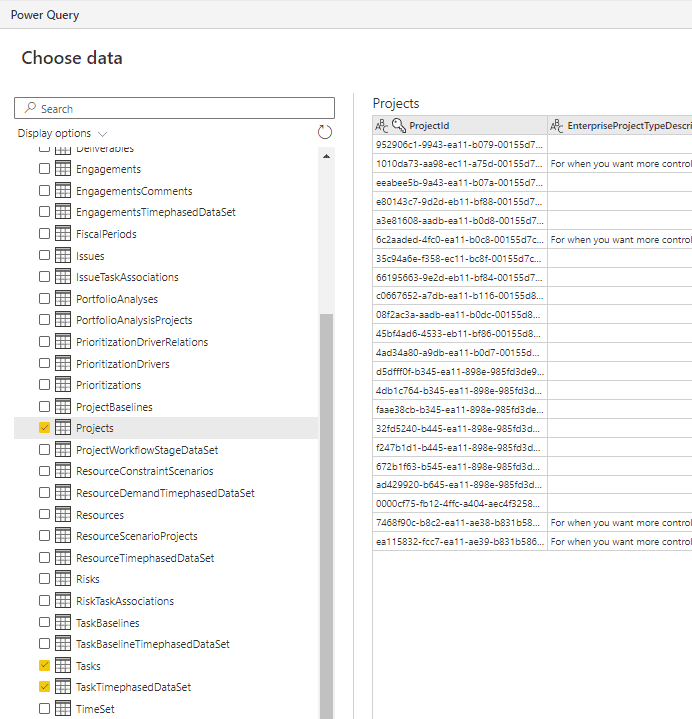The image size is (692, 719).
Task: Check the PortfolioAnalysisProjects checkbox
Action: point(44,320)
